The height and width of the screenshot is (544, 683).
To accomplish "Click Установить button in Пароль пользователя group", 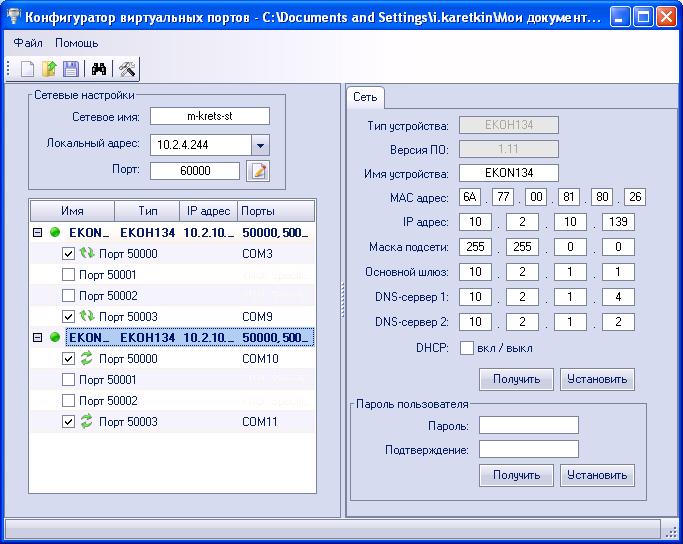I will (x=597, y=475).
